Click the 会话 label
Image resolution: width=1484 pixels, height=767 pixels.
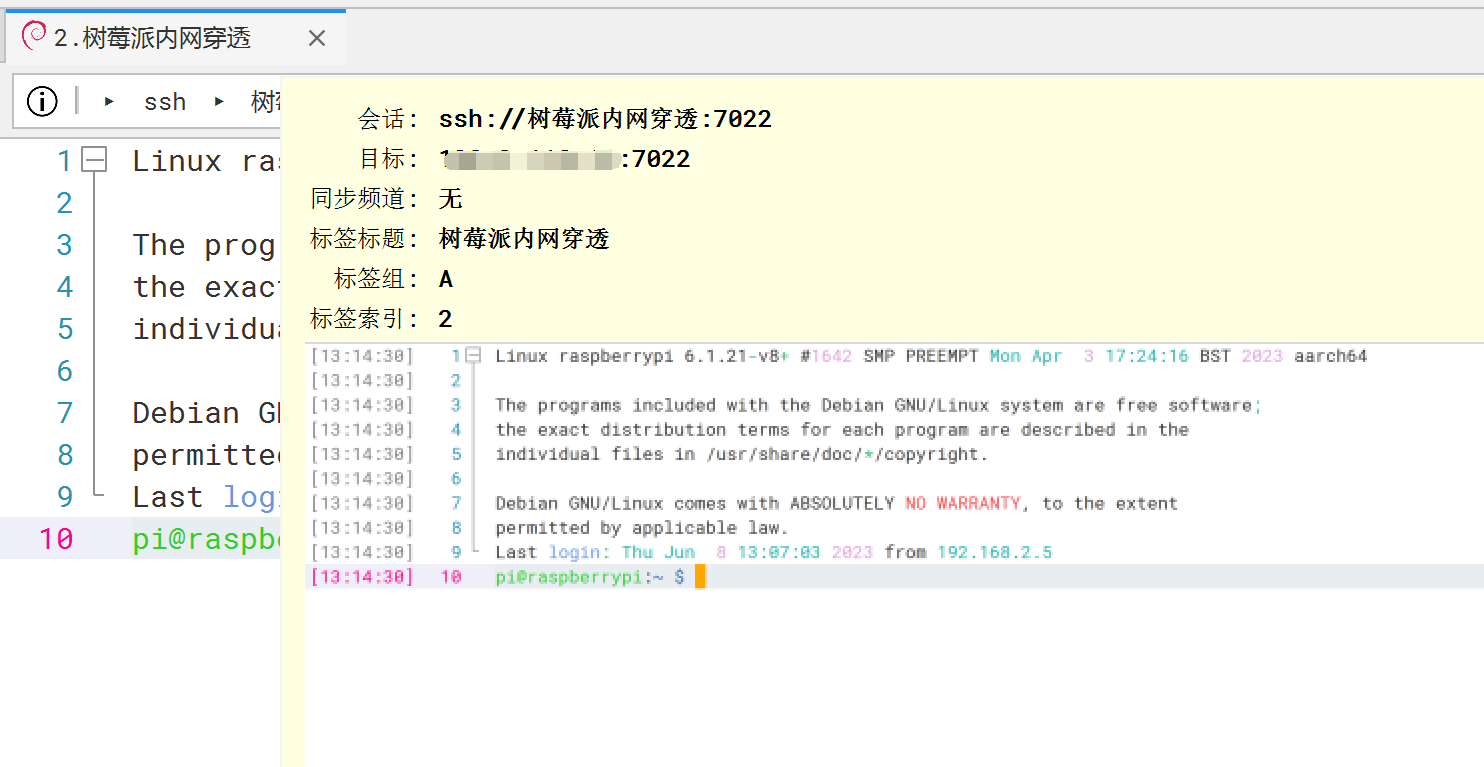click(x=388, y=119)
